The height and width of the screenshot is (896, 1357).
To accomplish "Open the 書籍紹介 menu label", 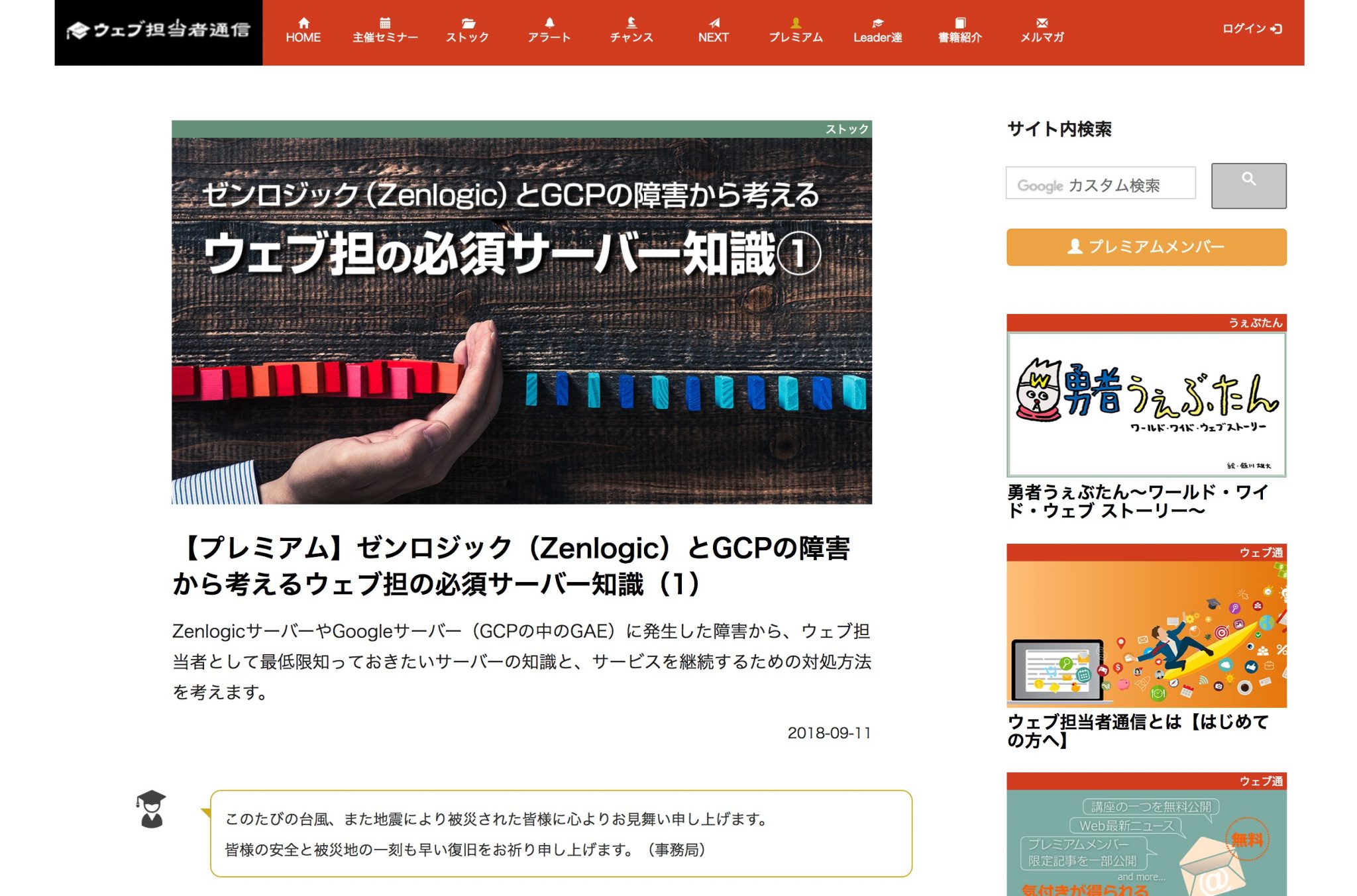I will click(x=960, y=38).
